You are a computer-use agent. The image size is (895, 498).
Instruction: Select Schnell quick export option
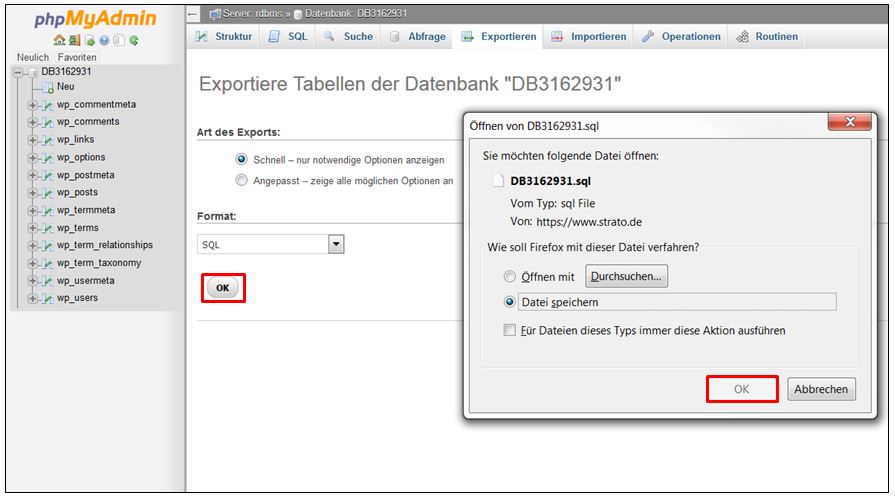point(241,159)
